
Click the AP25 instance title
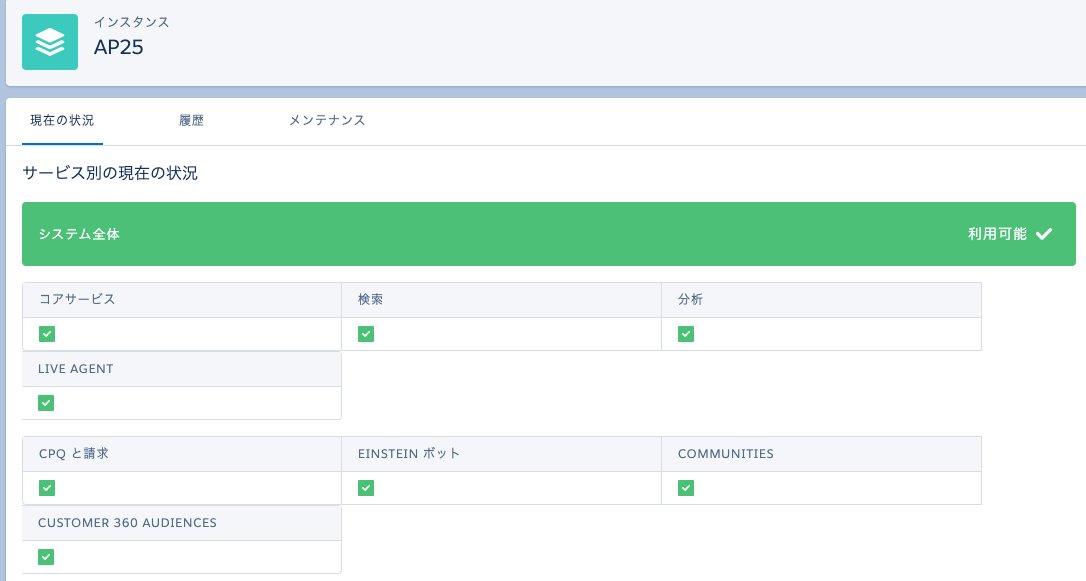coord(119,47)
